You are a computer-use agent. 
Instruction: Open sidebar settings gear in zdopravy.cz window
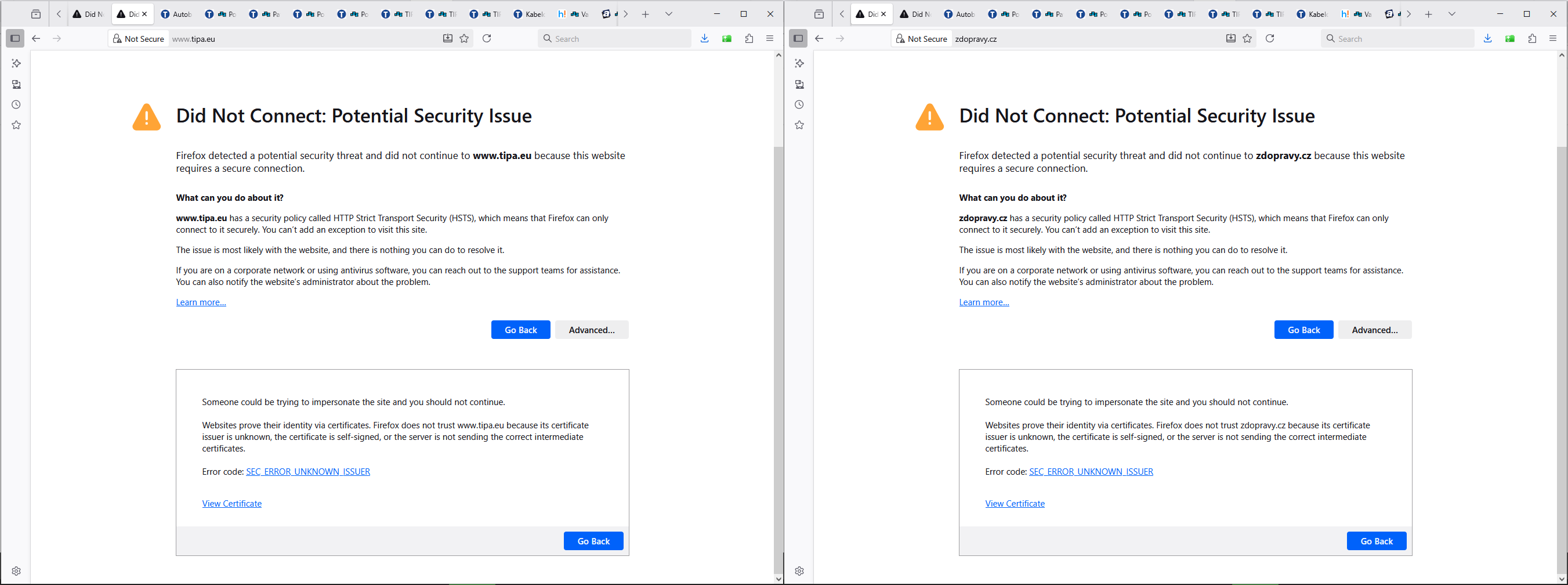tap(799, 571)
